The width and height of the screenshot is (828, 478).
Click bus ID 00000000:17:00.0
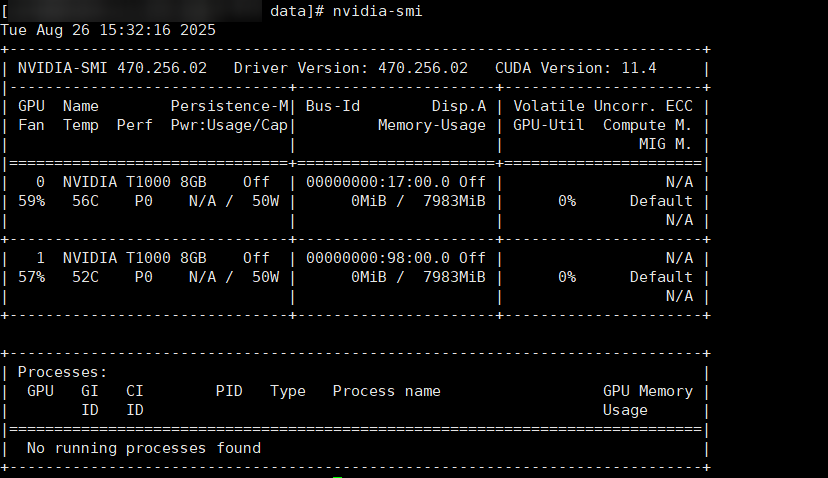tap(378, 182)
